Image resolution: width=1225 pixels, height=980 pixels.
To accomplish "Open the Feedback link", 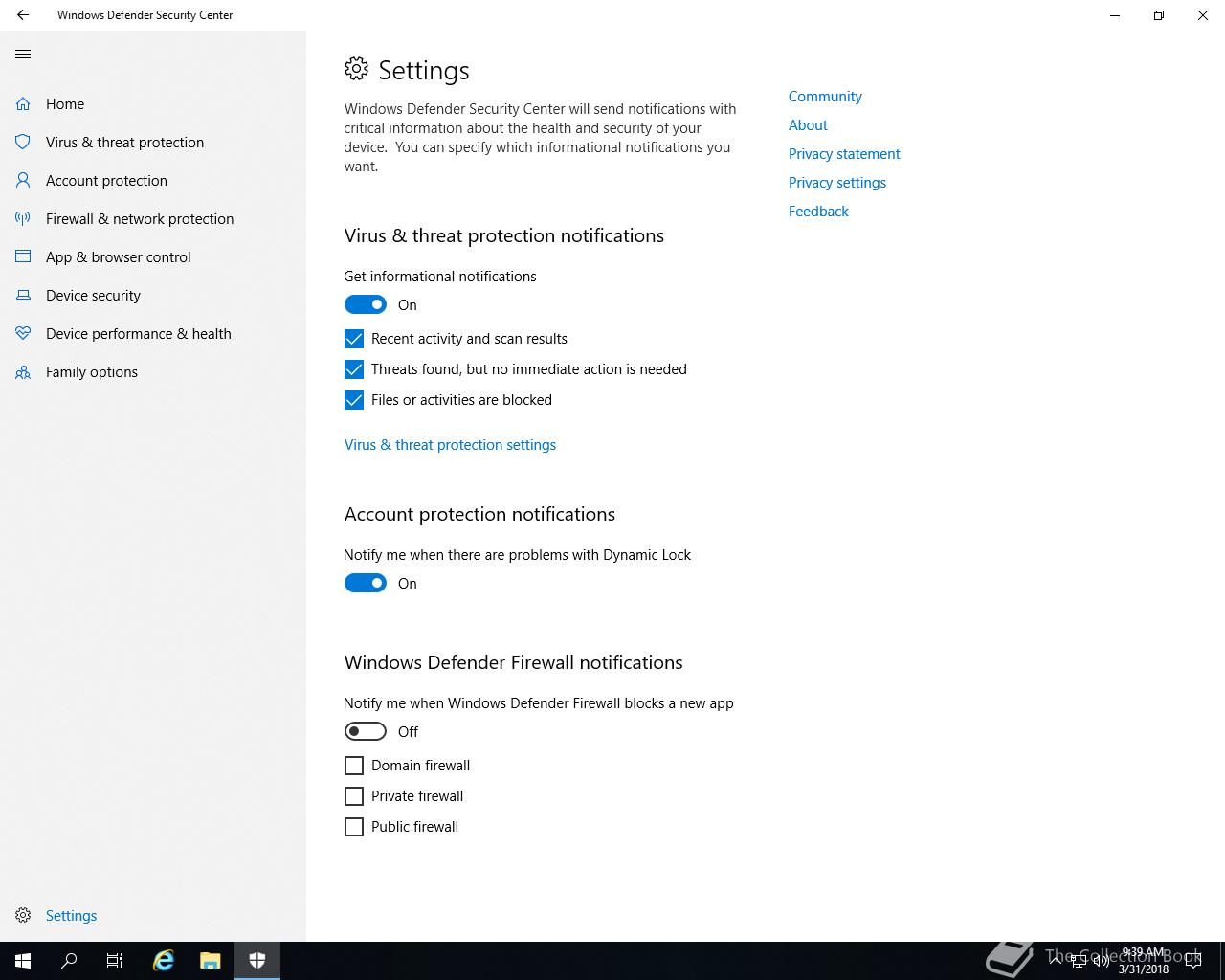I will pos(818,211).
